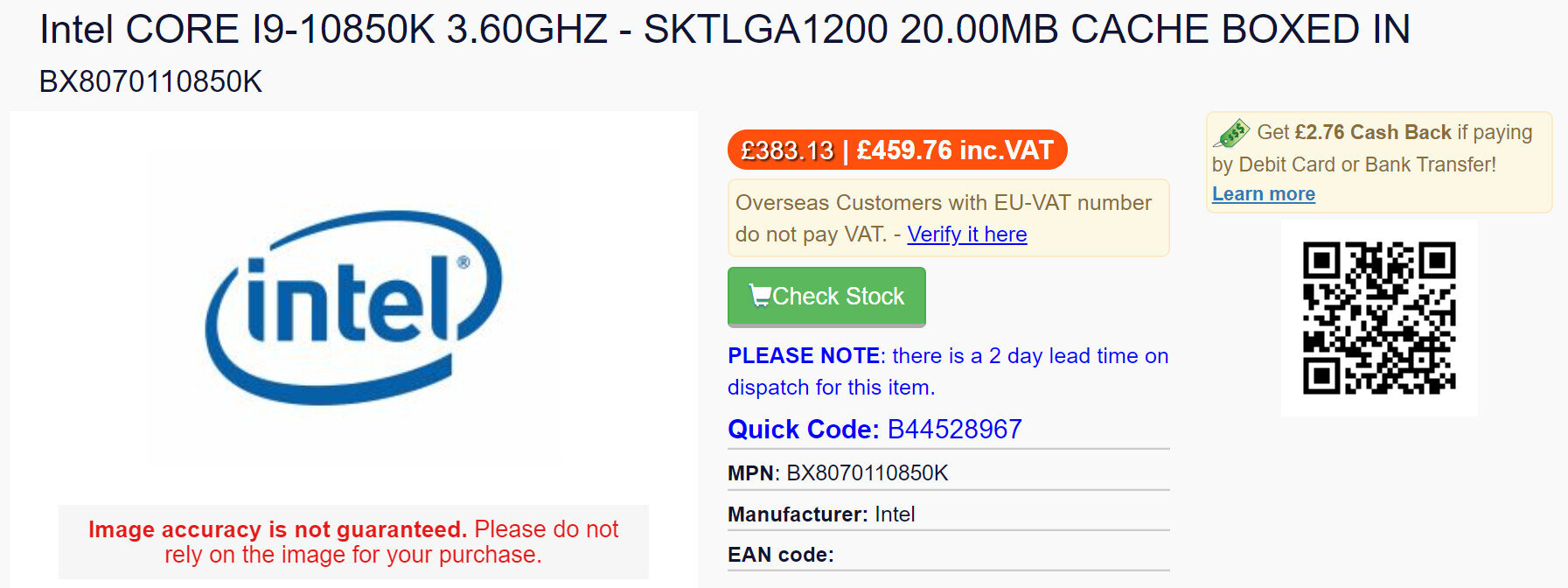
Task: Click the QR code image
Action: point(1379,318)
